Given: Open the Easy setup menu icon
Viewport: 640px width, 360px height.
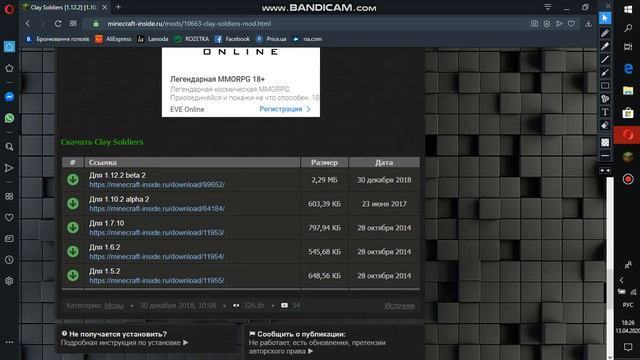Looking at the screenshot, I should [x=548, y=7].
